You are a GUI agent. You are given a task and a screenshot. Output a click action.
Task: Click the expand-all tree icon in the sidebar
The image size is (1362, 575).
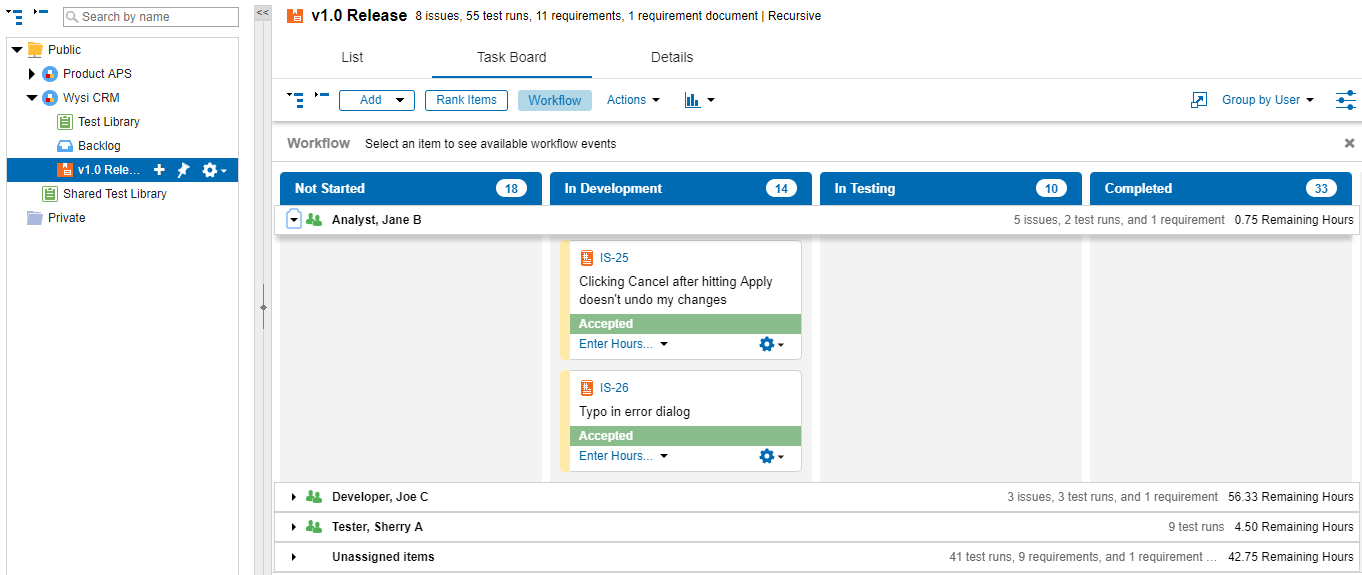(x=15, y=16)
